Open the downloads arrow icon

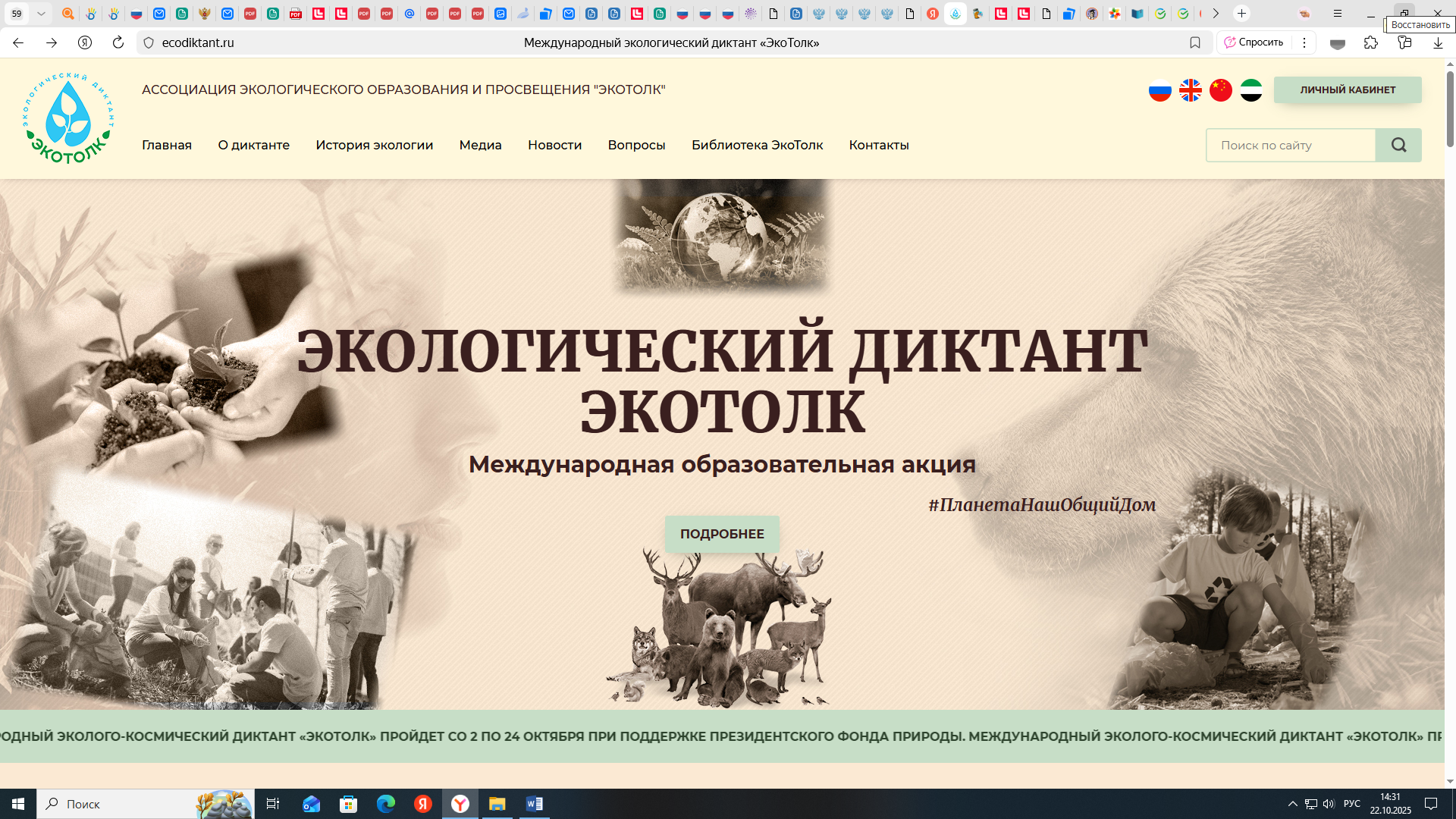(1438, 42)
